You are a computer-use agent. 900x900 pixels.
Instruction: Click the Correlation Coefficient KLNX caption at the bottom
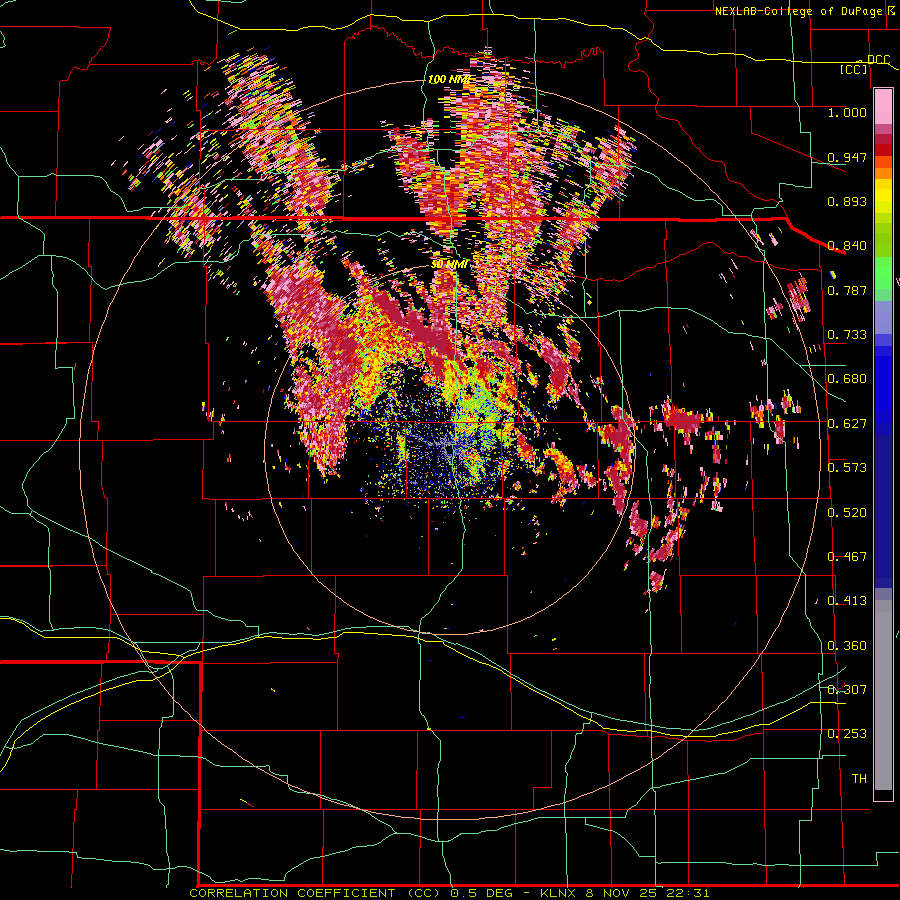point(449,893)
